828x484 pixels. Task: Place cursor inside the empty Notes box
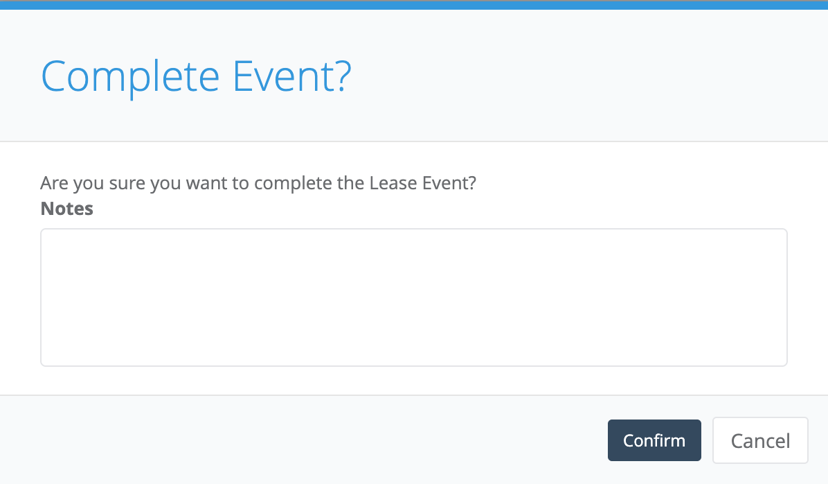[414, 297]
